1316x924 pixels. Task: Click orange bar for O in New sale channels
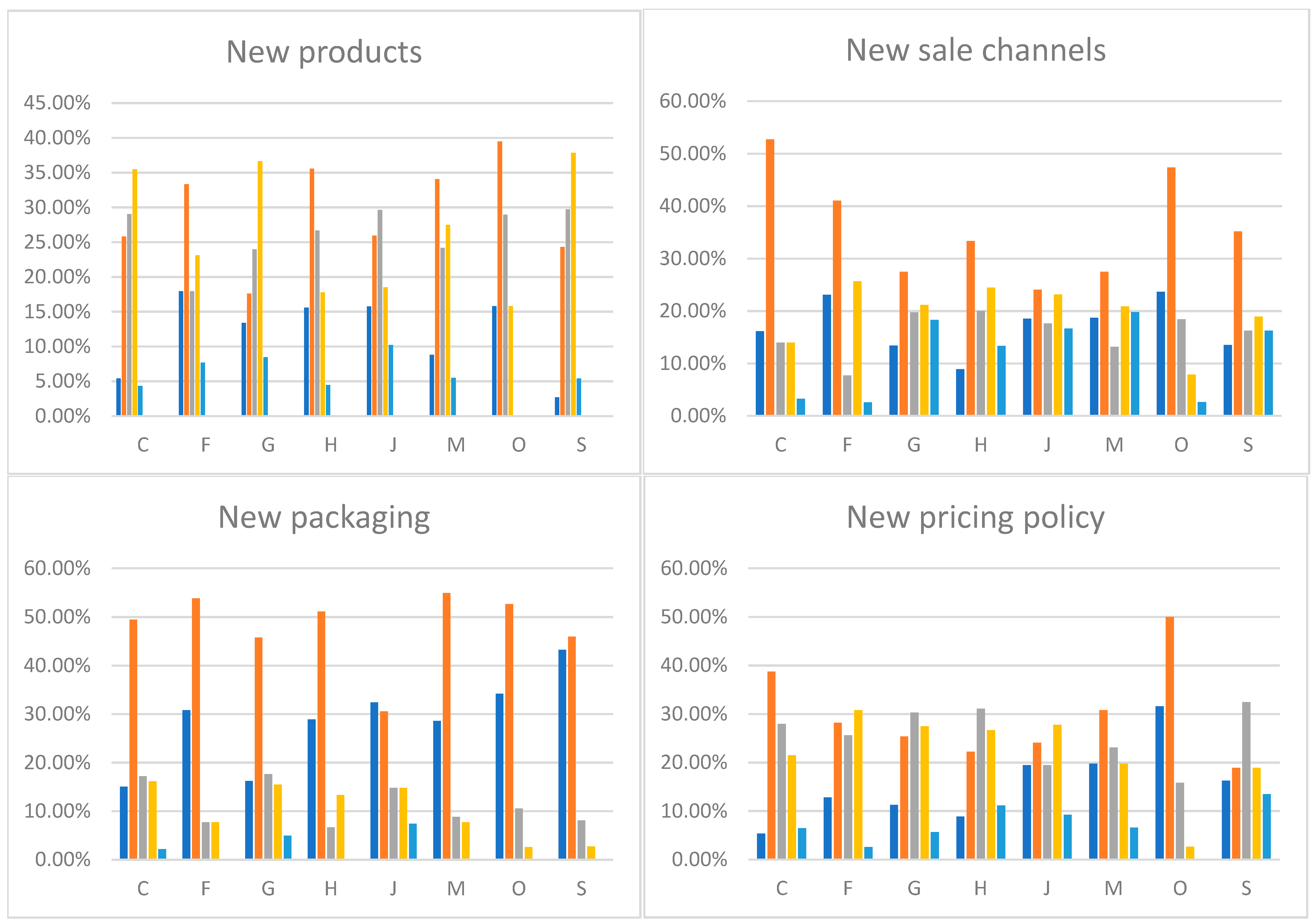click(1171, 291)
